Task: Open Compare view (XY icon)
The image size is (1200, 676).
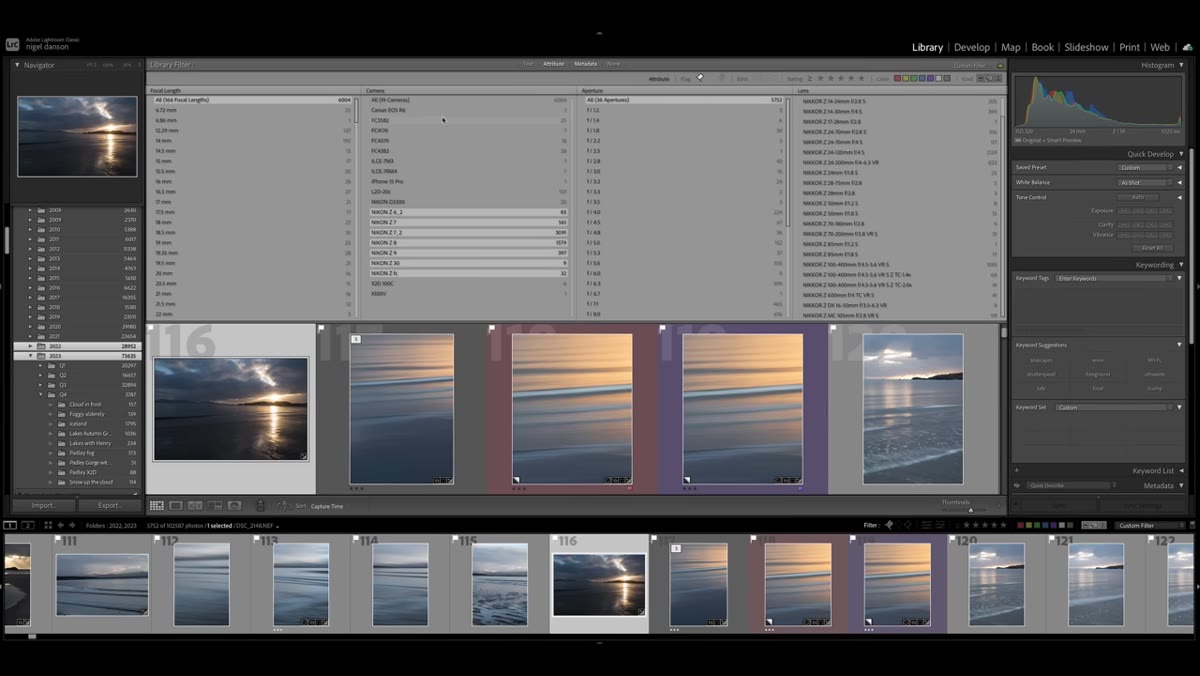Action: pos(196,506)
